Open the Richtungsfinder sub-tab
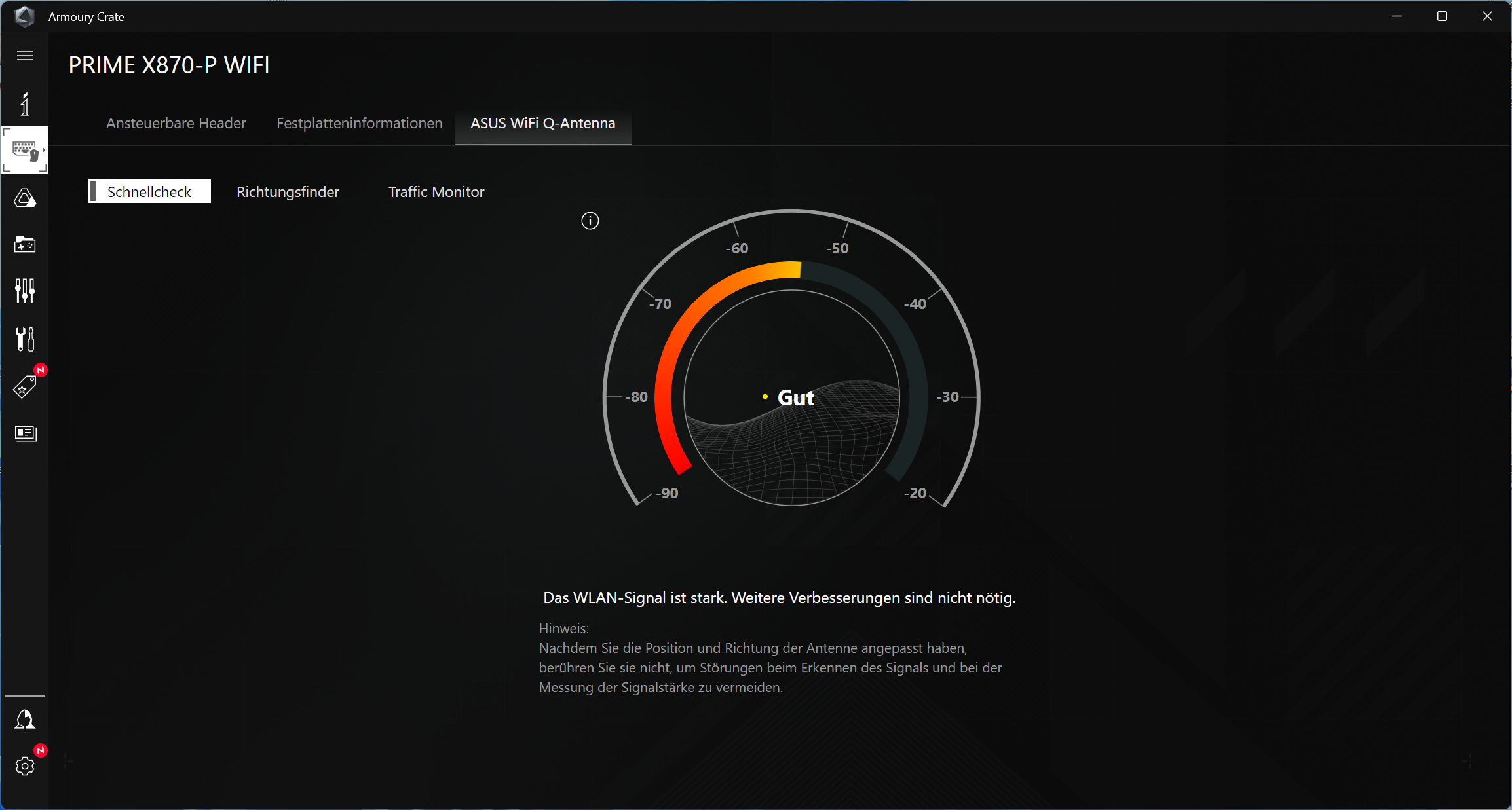The height and width of the screenshot is (810, 1512). (x=288, y=192)
